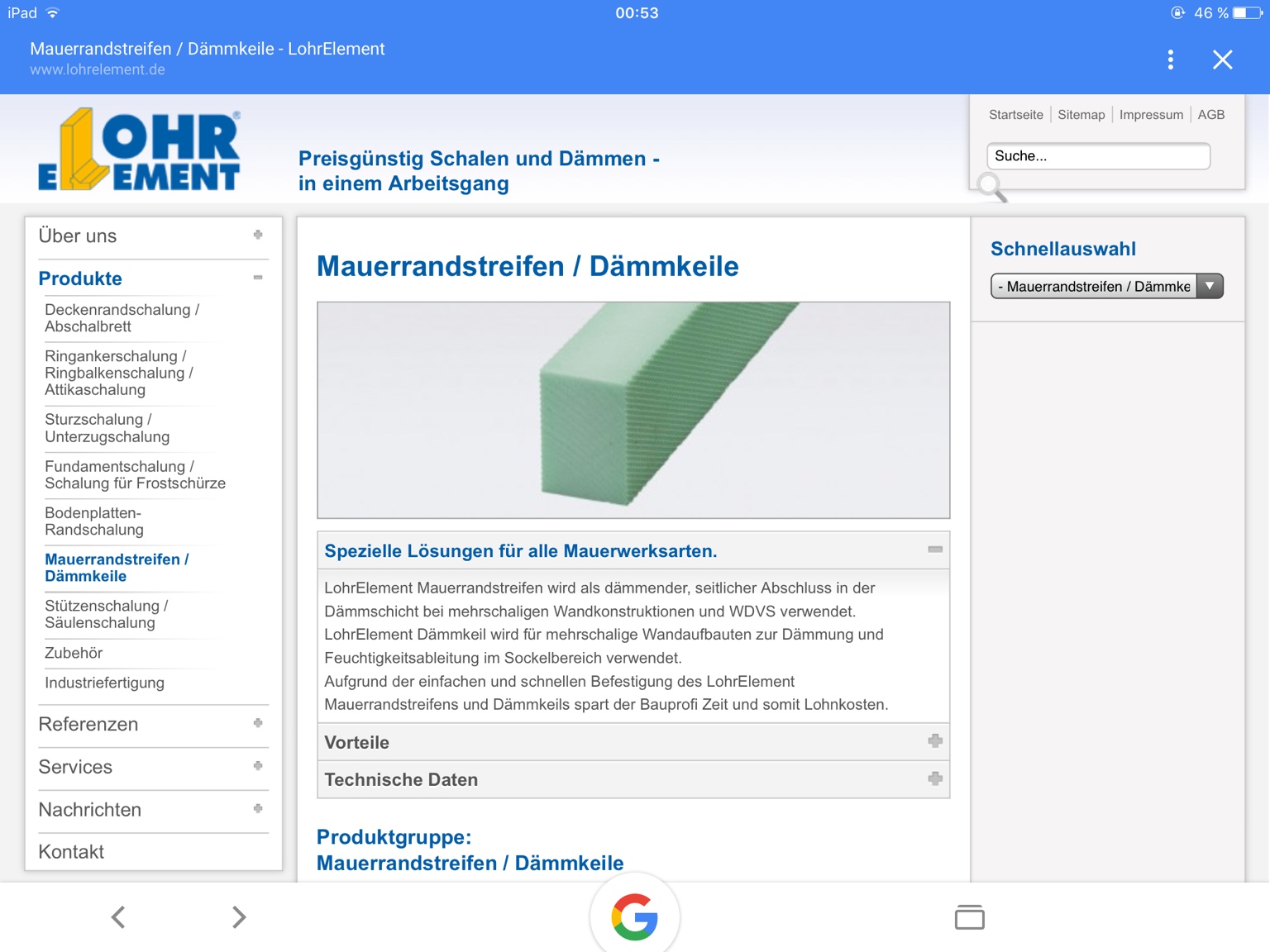1270x952 pixels.
Task: Select the Produkte menu heading
Action: click(80, 278)
